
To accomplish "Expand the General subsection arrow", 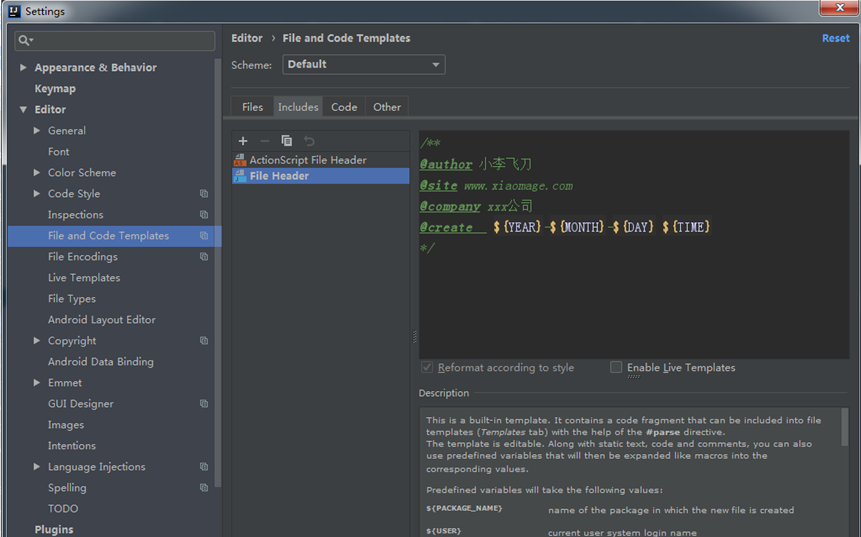I will pos(37,130).
